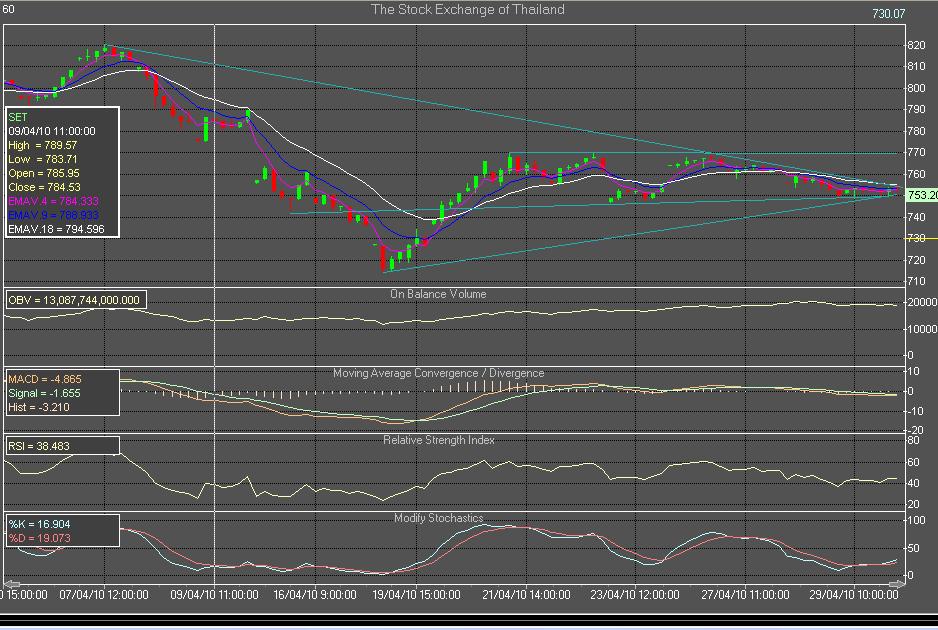The width and height of the screenshot is (938, 630).
Task: Click the 'MACD = -4.865' readout
Action: pos(45,379)
